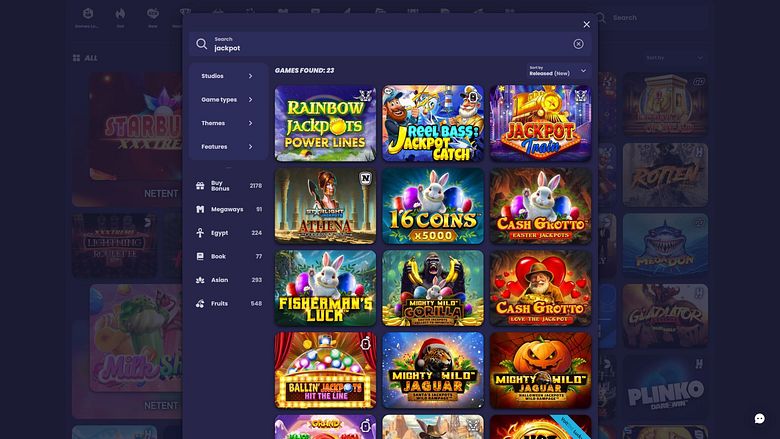The image size is (780, 439).
Task: Select the Egypt category
Action: [x=228, y=233]
